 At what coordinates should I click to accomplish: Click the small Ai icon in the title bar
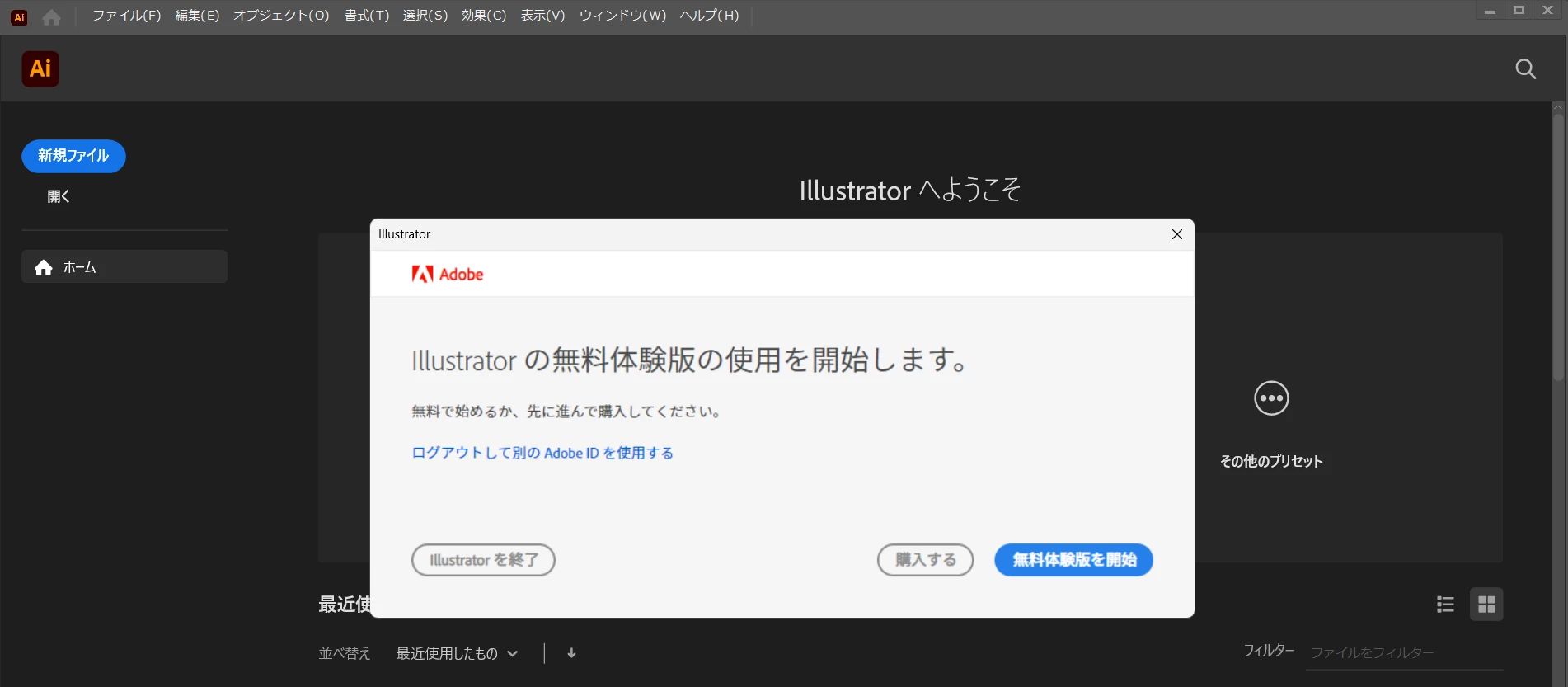[19, 16]
